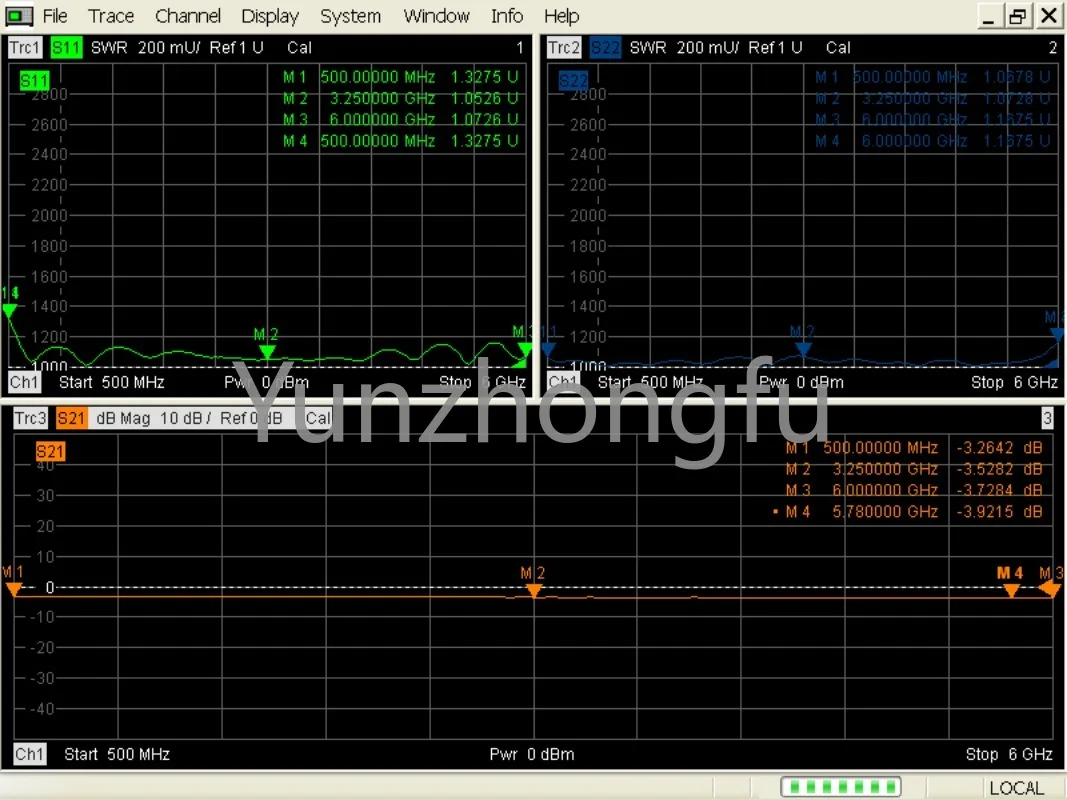Click S21 marker M3 value -3.7284 dB
This screenshot has width=1067, height=800.
[999, 490]
